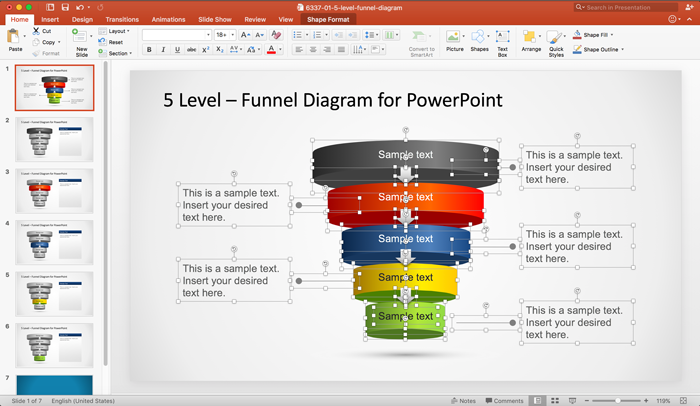700x406 pixels.
Task: Select the 'Sample text' label on the green funnel level
Action: 405,316
